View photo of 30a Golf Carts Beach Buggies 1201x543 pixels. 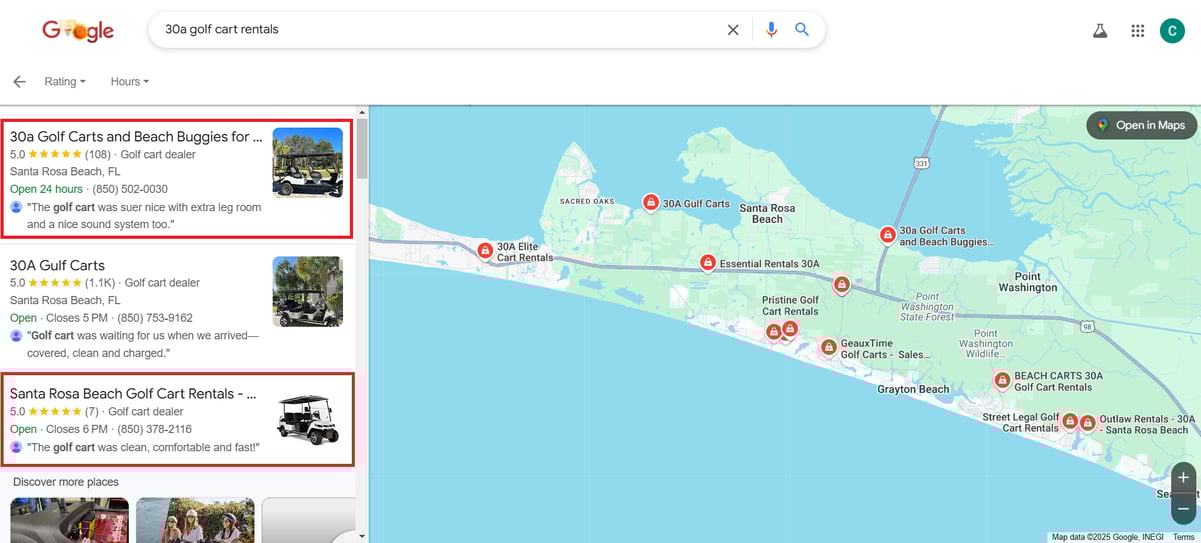pos(307,163)
